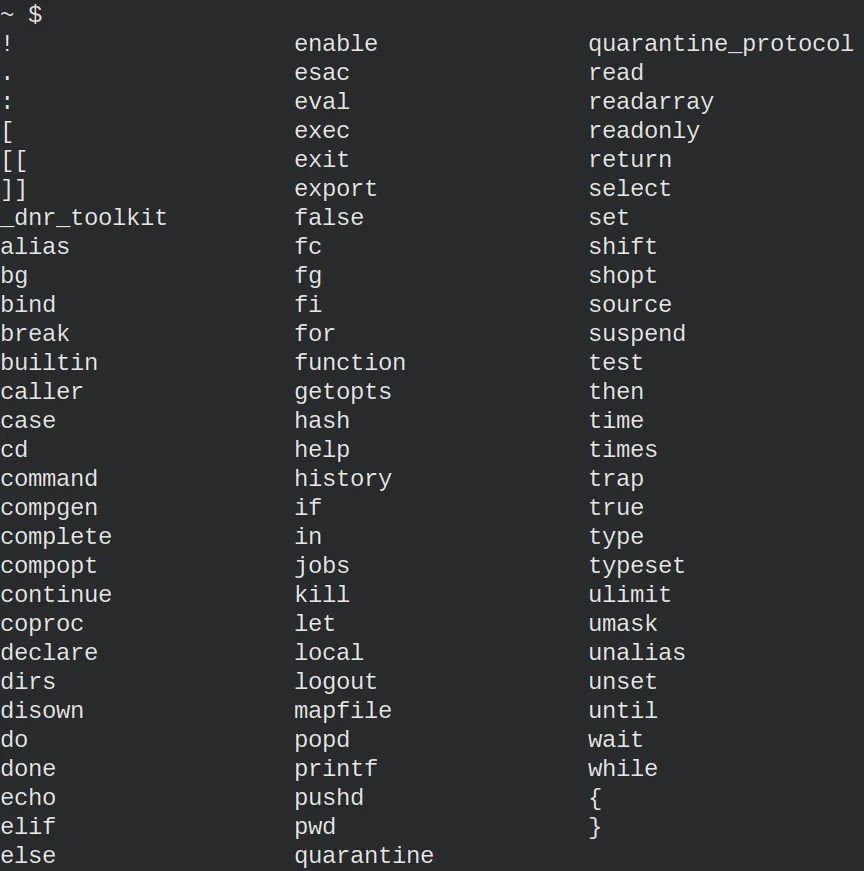Click the 'typeset' entry
The height and width of the screenshot is (871, 864).
point(637,566)
